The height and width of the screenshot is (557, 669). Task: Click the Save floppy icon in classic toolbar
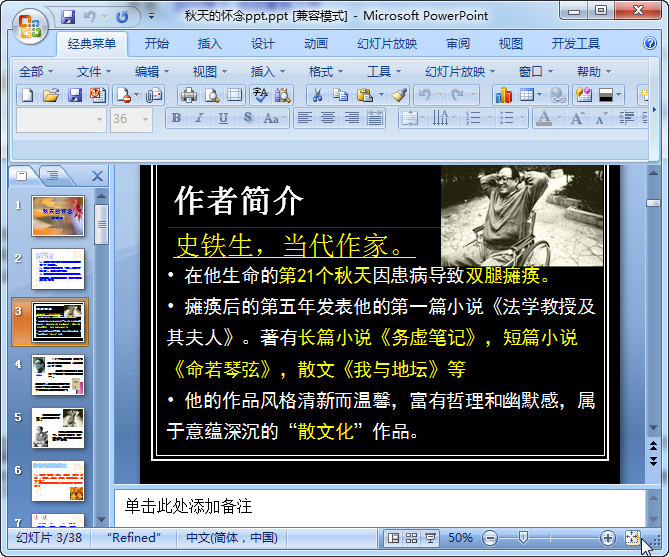pyautogui.click(x=75, y=95)
